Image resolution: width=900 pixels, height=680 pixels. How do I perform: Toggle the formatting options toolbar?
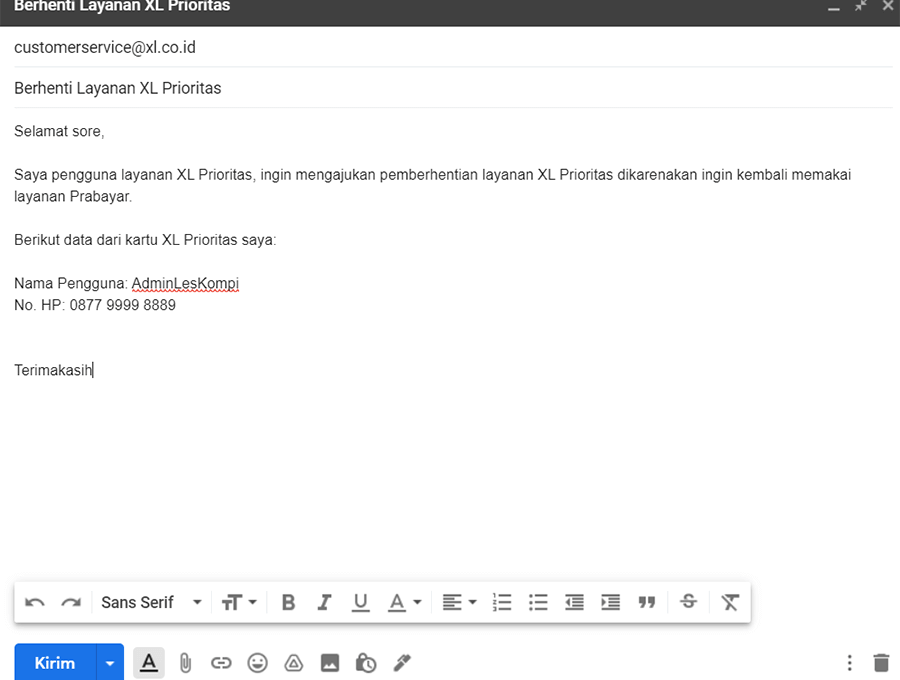point(149,663)
